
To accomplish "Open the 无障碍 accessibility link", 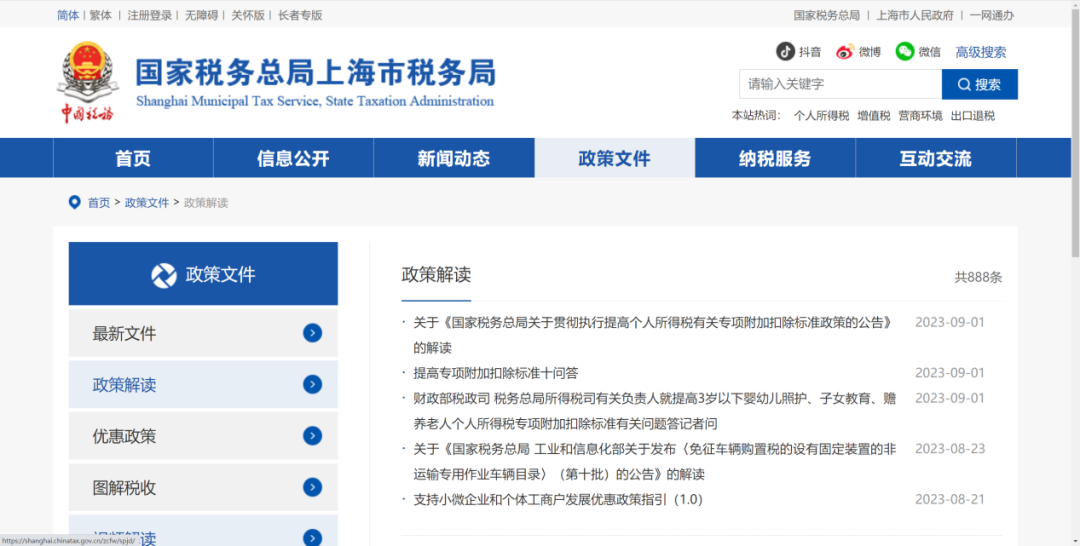I will click(x=201, y=15).
